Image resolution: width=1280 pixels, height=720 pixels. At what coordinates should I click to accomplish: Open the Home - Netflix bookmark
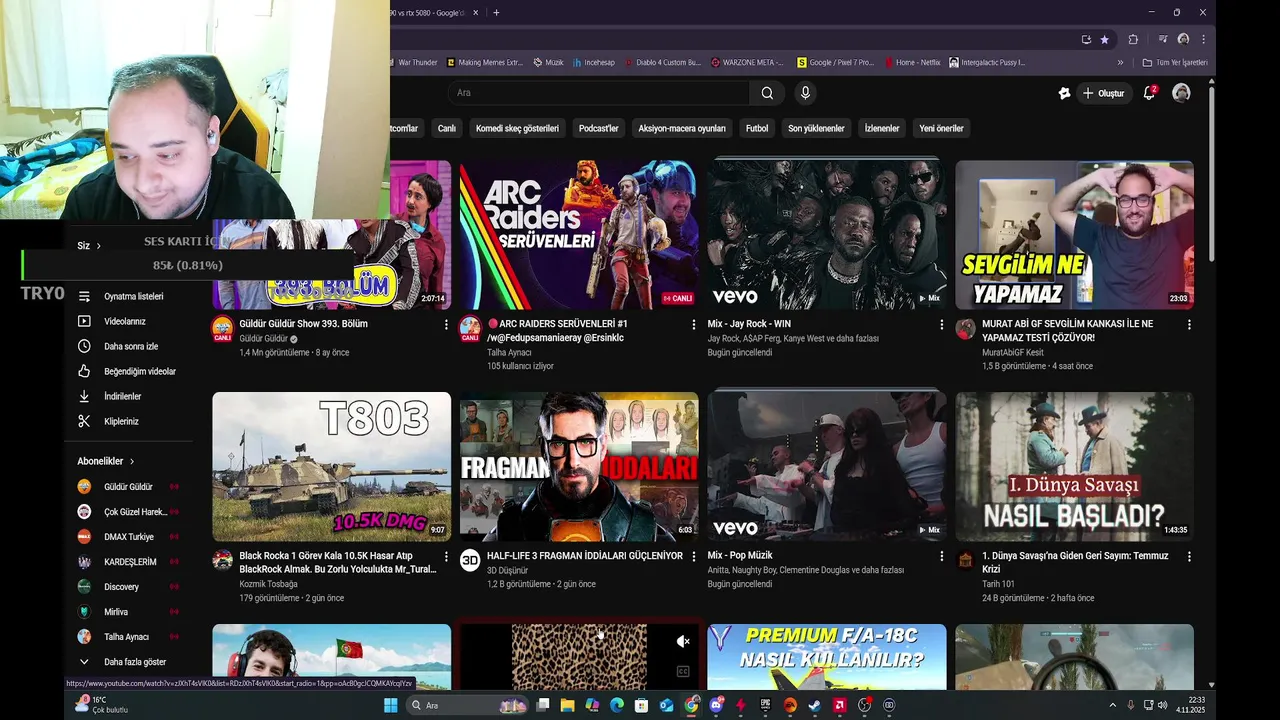click(x=912, y=62)
